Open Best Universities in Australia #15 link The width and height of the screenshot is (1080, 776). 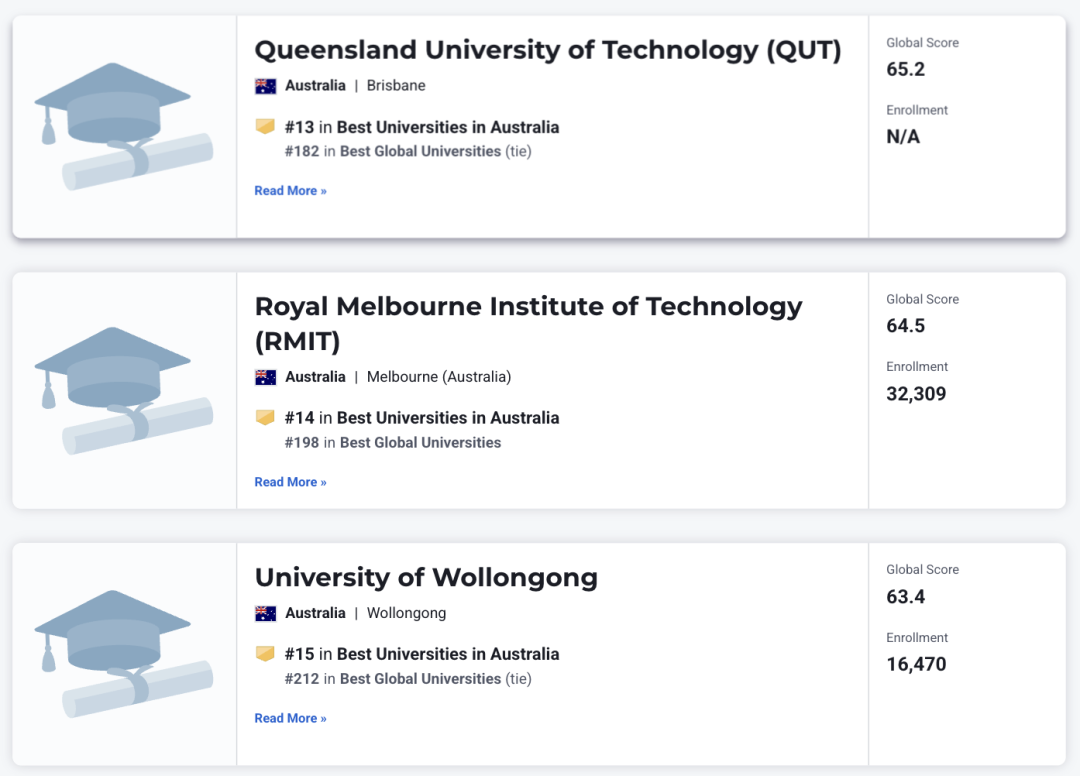click(448, 654)
